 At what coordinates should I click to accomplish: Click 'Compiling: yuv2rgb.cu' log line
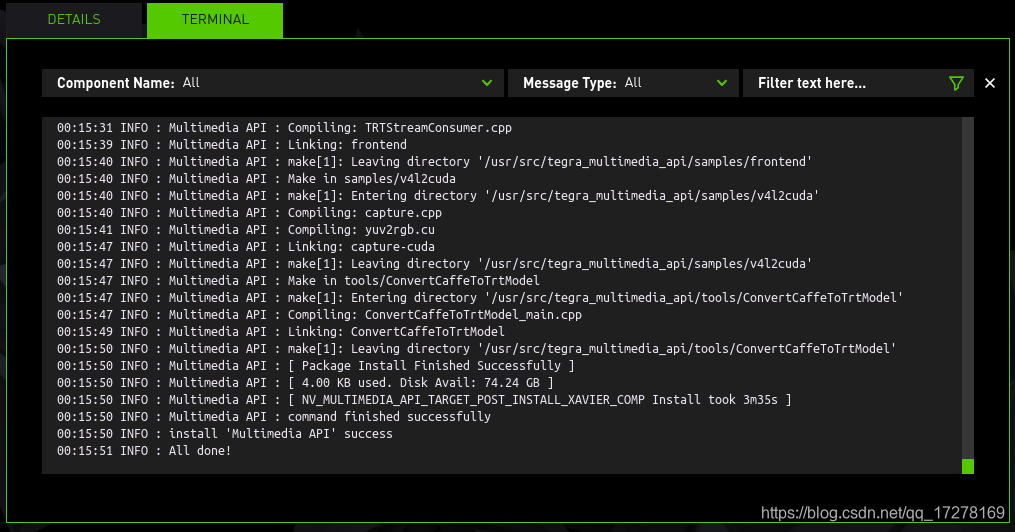(246, 230)
